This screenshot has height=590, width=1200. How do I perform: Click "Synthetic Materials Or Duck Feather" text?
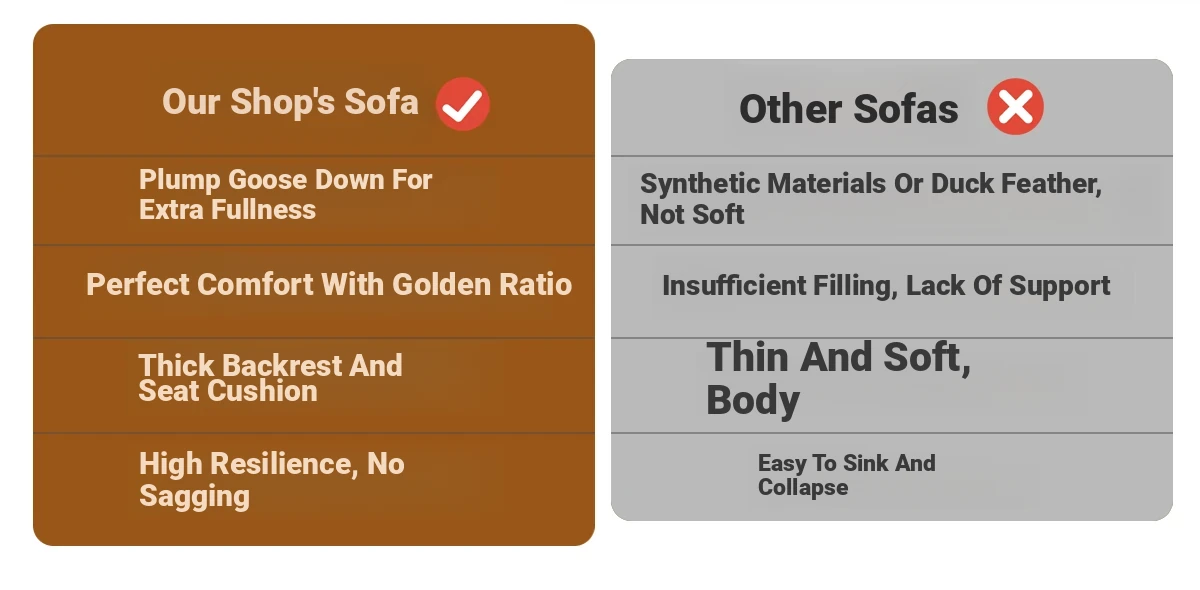(x=870, y=184)
